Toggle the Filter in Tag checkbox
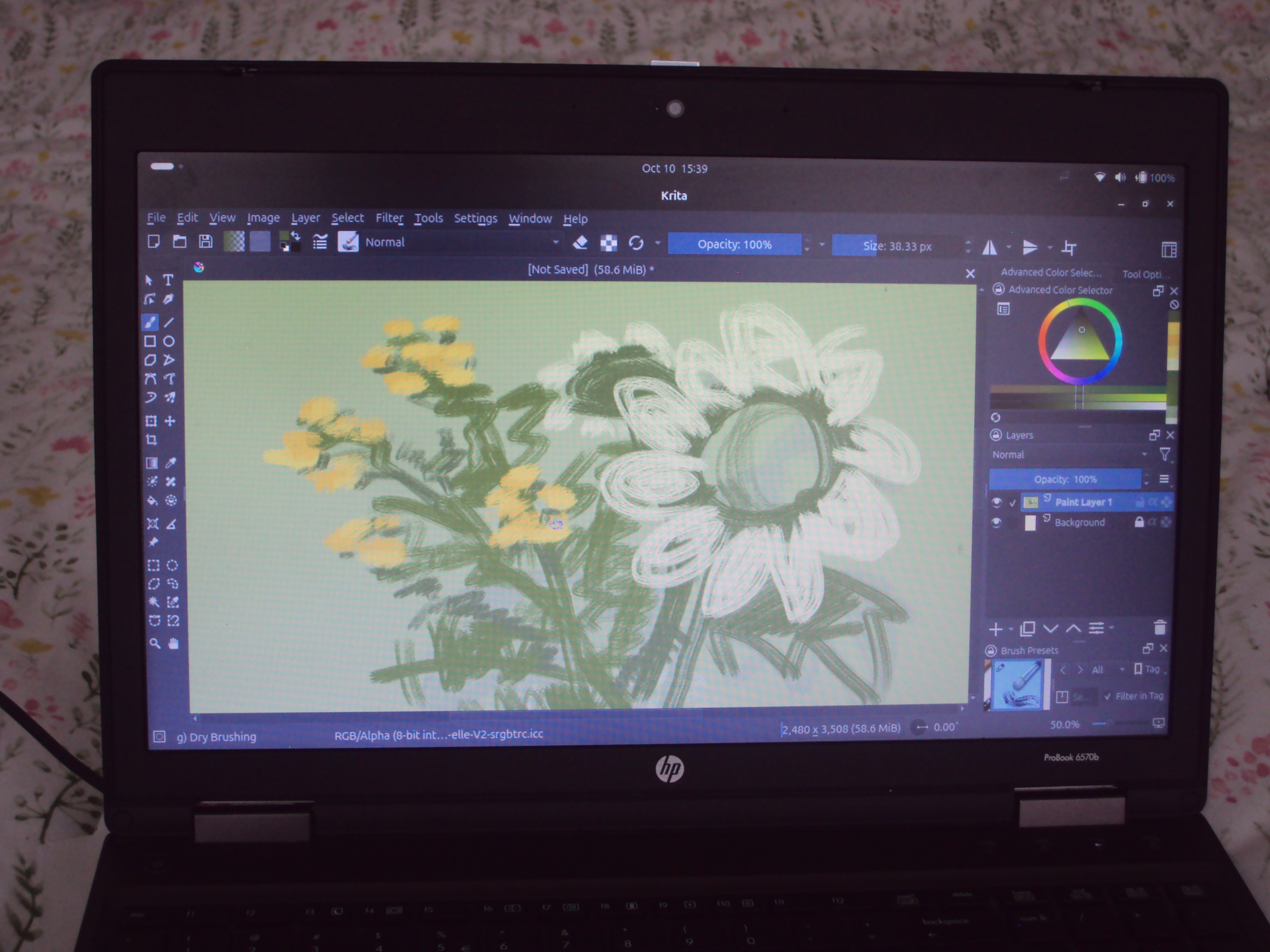Screen dimensions: 1270x952 (x=1107, y=696)
